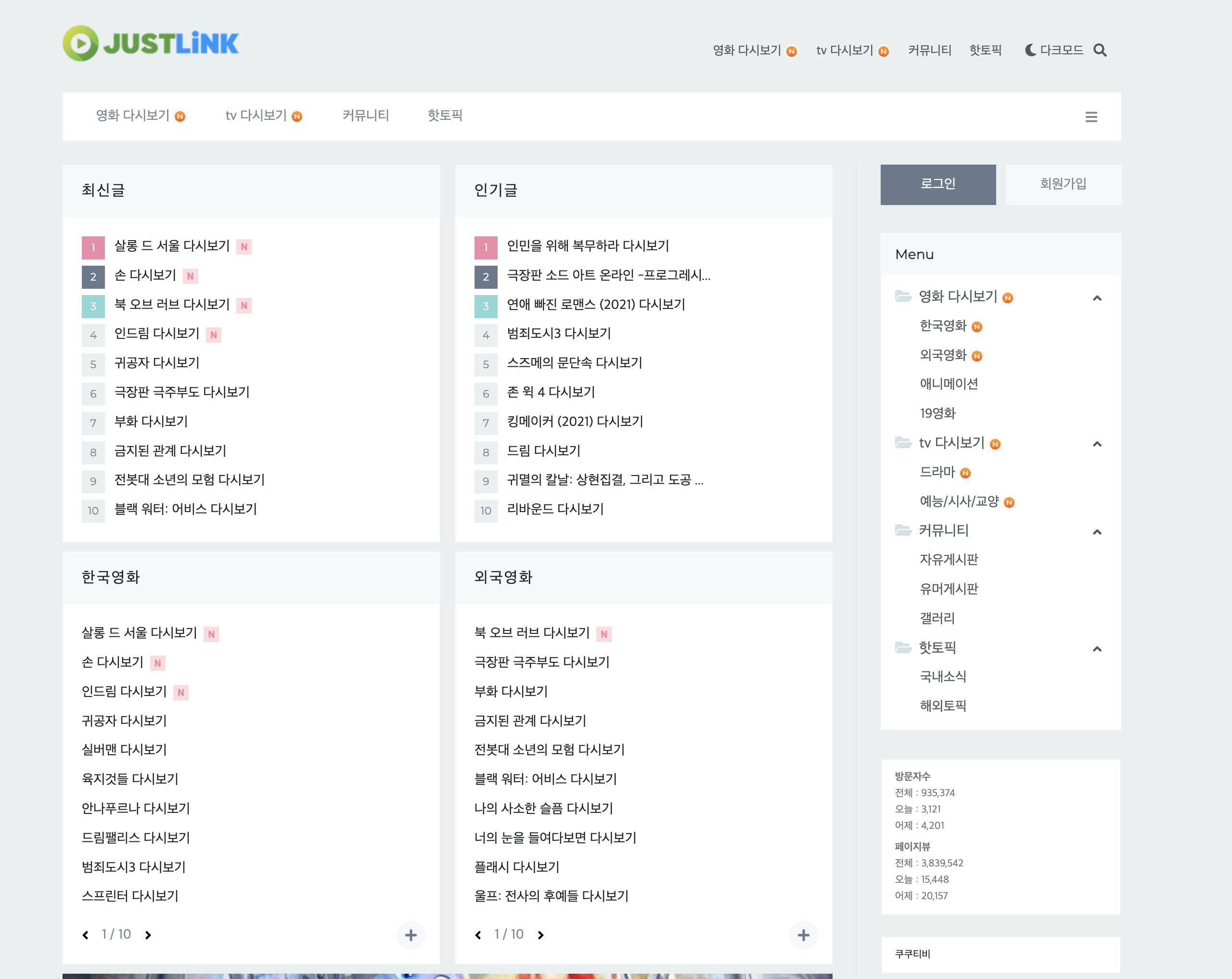This screenshot has height=979, width=1232.
Task: Open 커뮤니티 tab in white navigation bar
Action: point(366,116)
